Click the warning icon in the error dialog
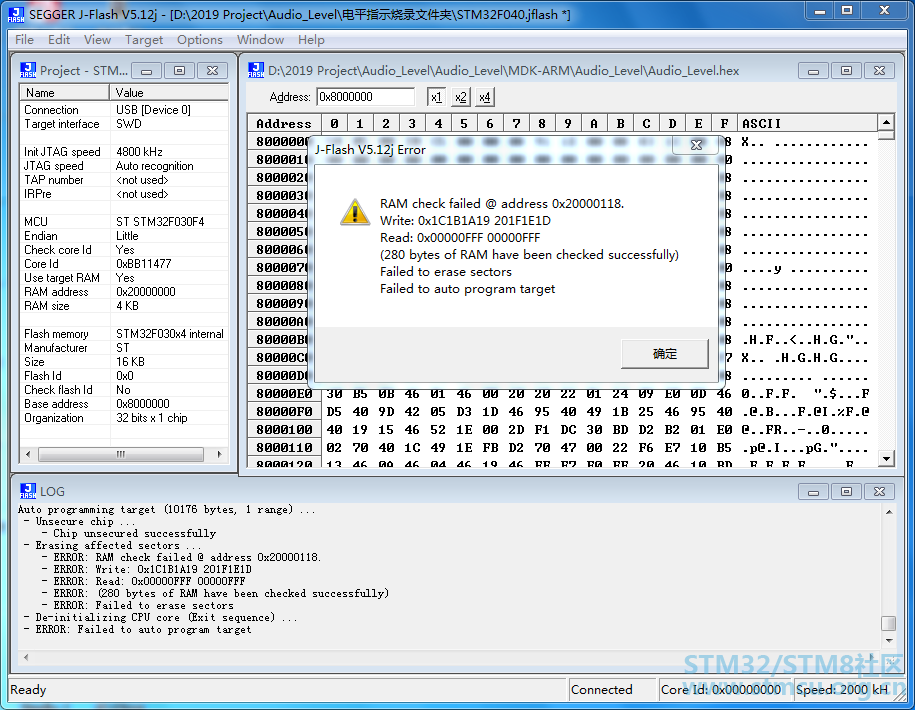 click(x=355, y=211)
